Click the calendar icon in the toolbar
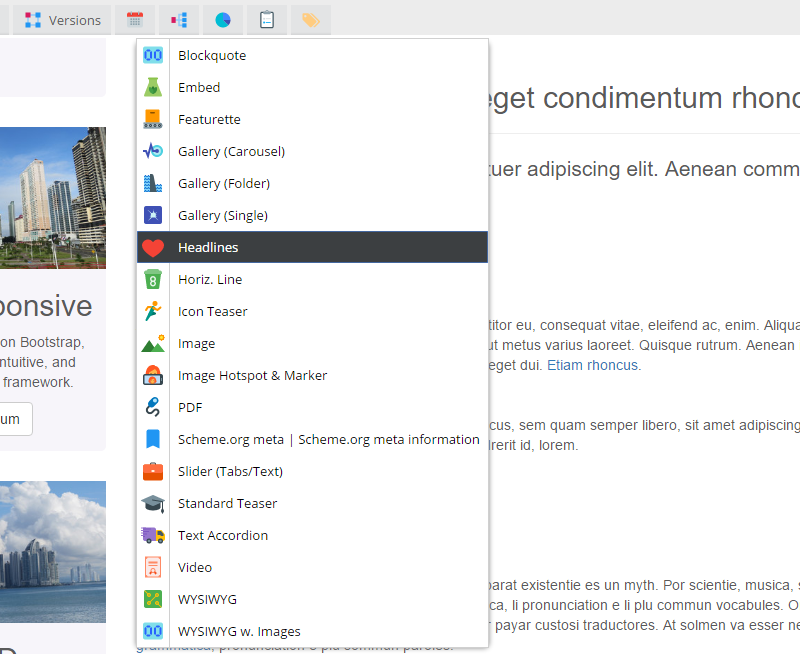 135,20
